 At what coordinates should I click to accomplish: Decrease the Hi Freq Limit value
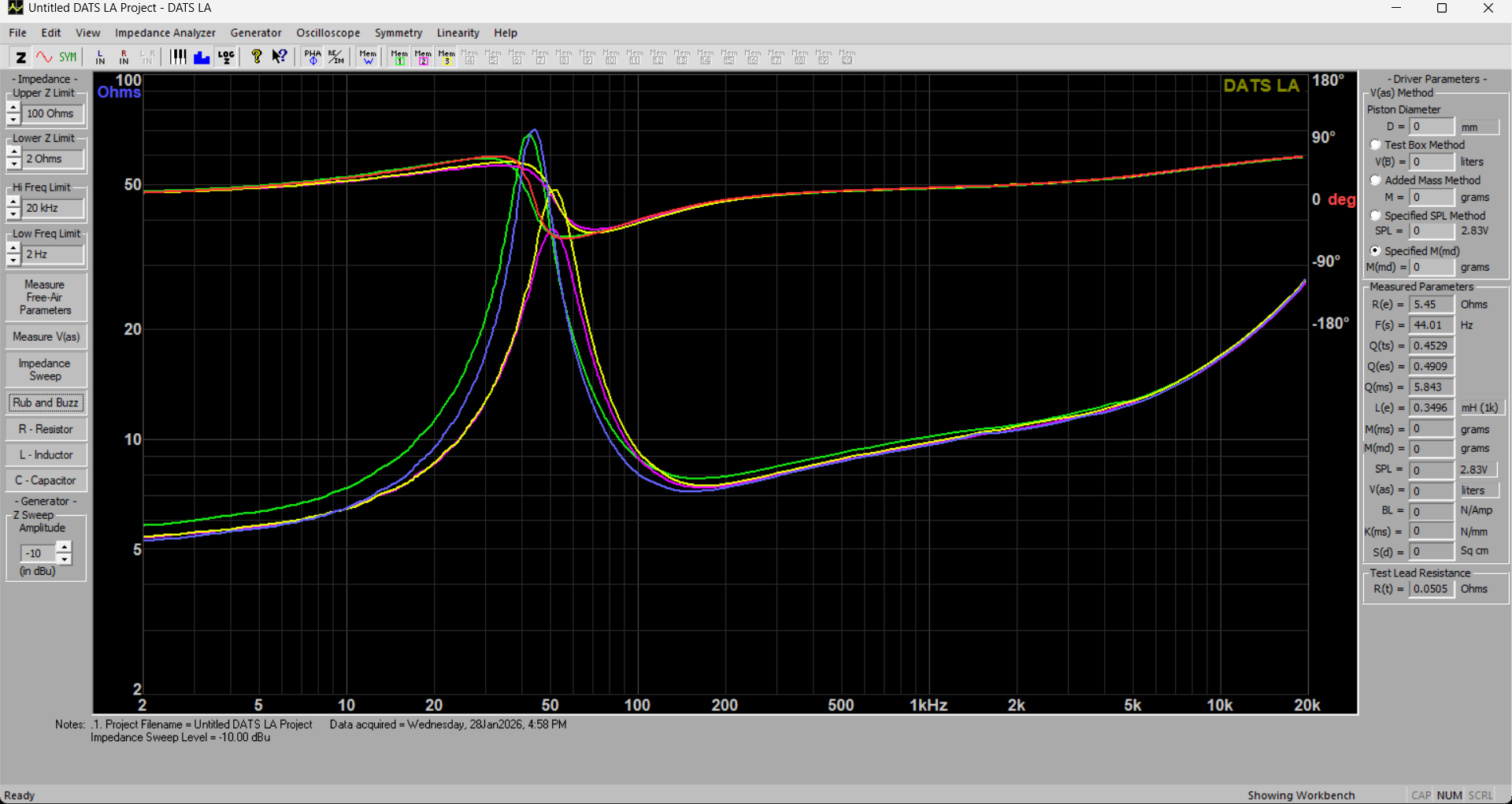tap(13, 213)
